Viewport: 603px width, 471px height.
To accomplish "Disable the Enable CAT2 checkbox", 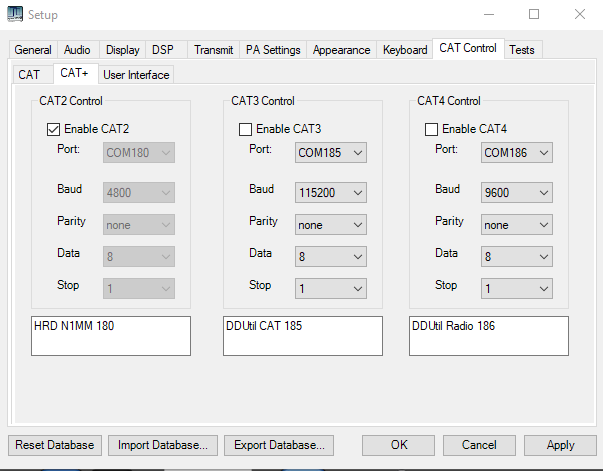I will click(x=54, y=129).
